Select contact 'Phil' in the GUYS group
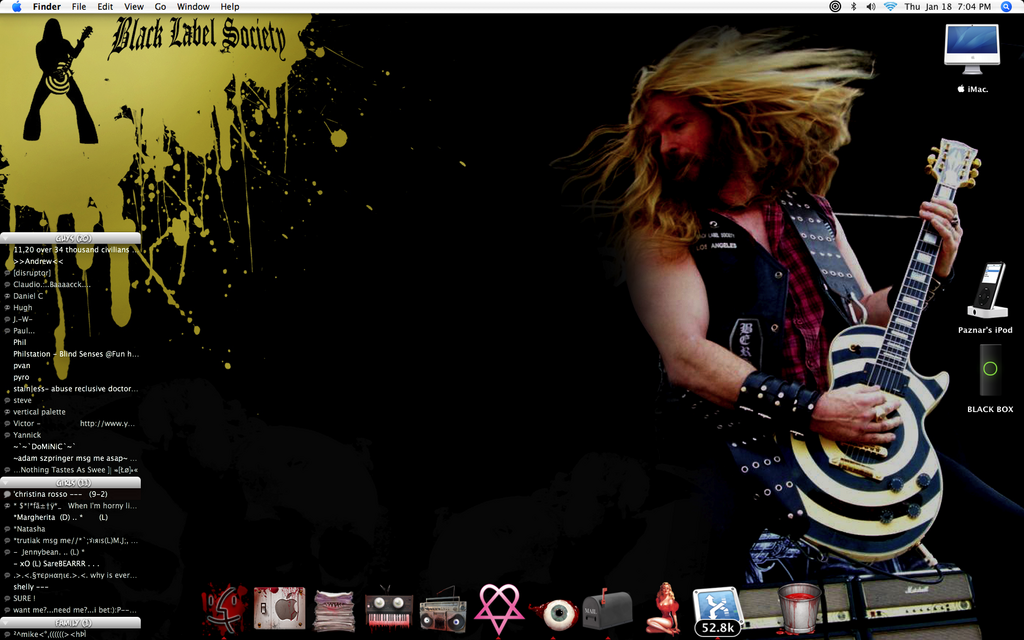The width and height of the screenshot is (1024, 640). click(71, 342)
